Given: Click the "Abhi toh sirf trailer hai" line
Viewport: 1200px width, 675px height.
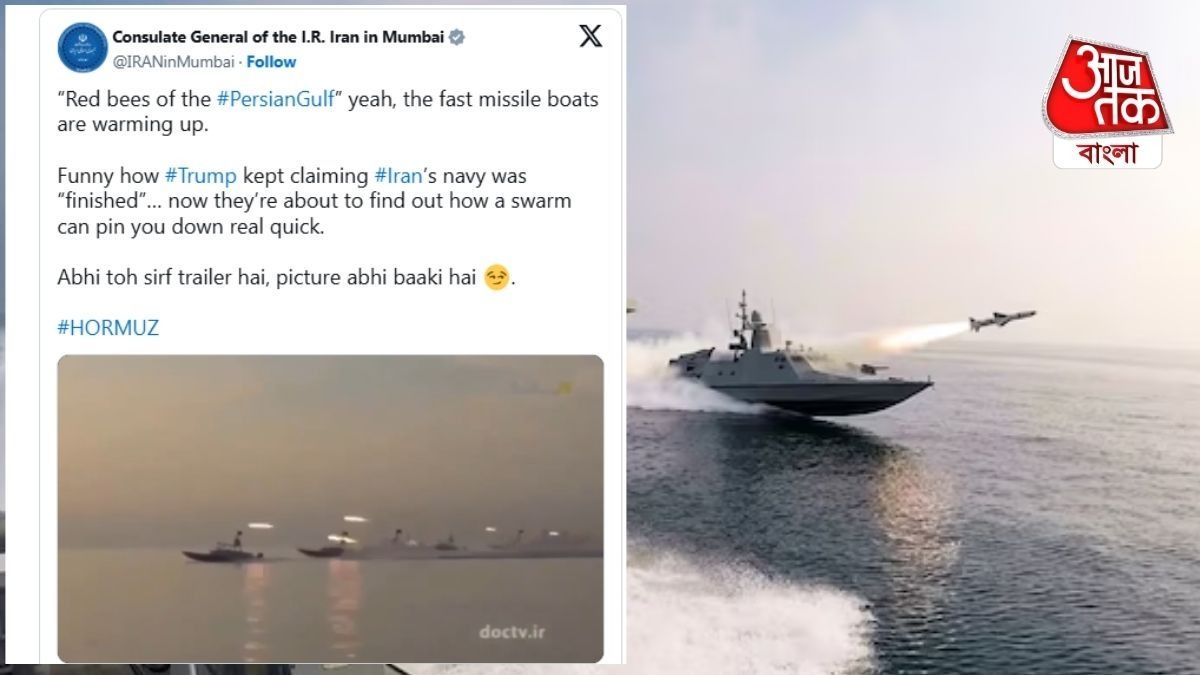Looking at the screenshot, I should tap(268, 279).
